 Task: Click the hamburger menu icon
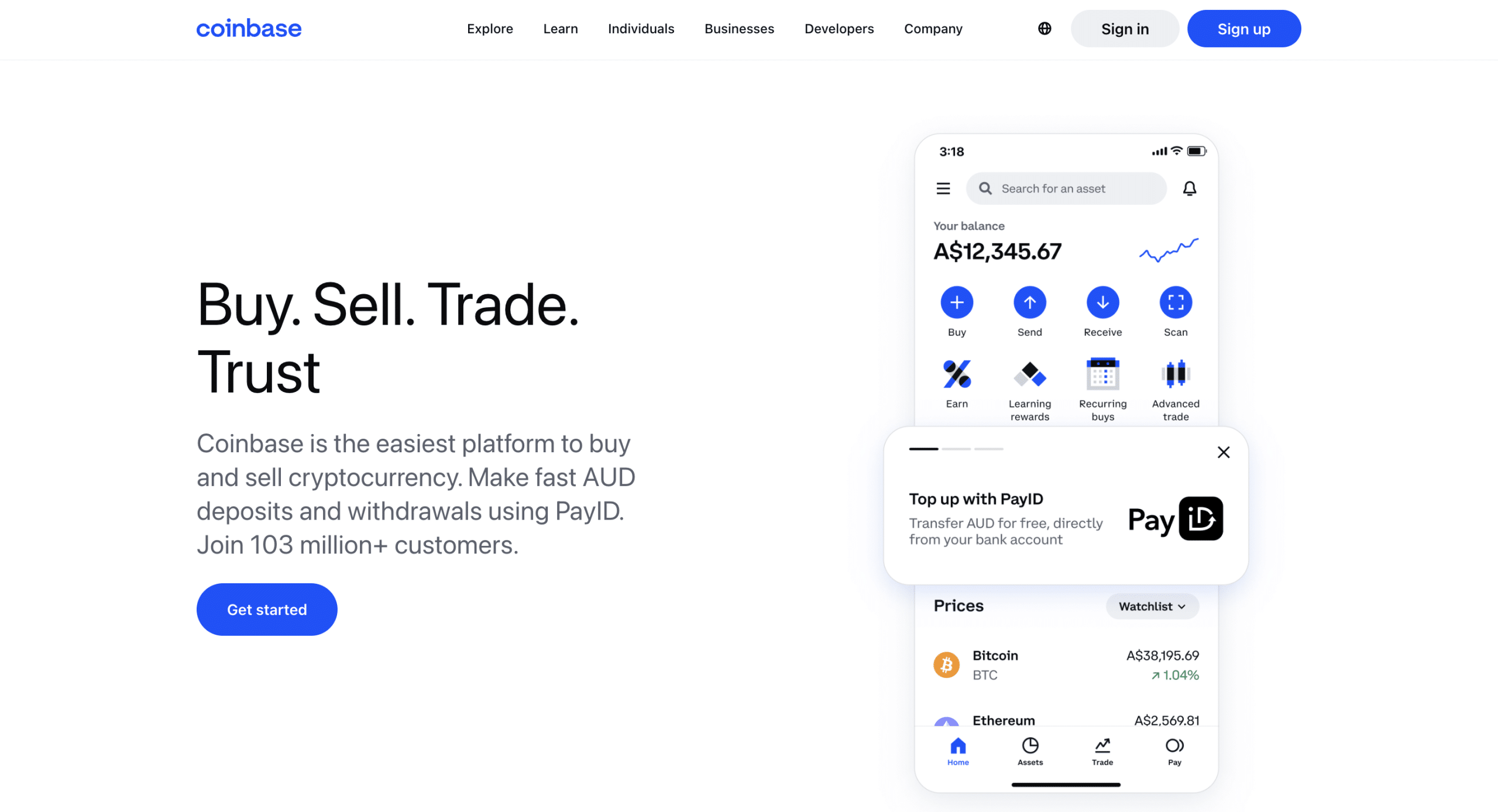(x=943, y=187)
